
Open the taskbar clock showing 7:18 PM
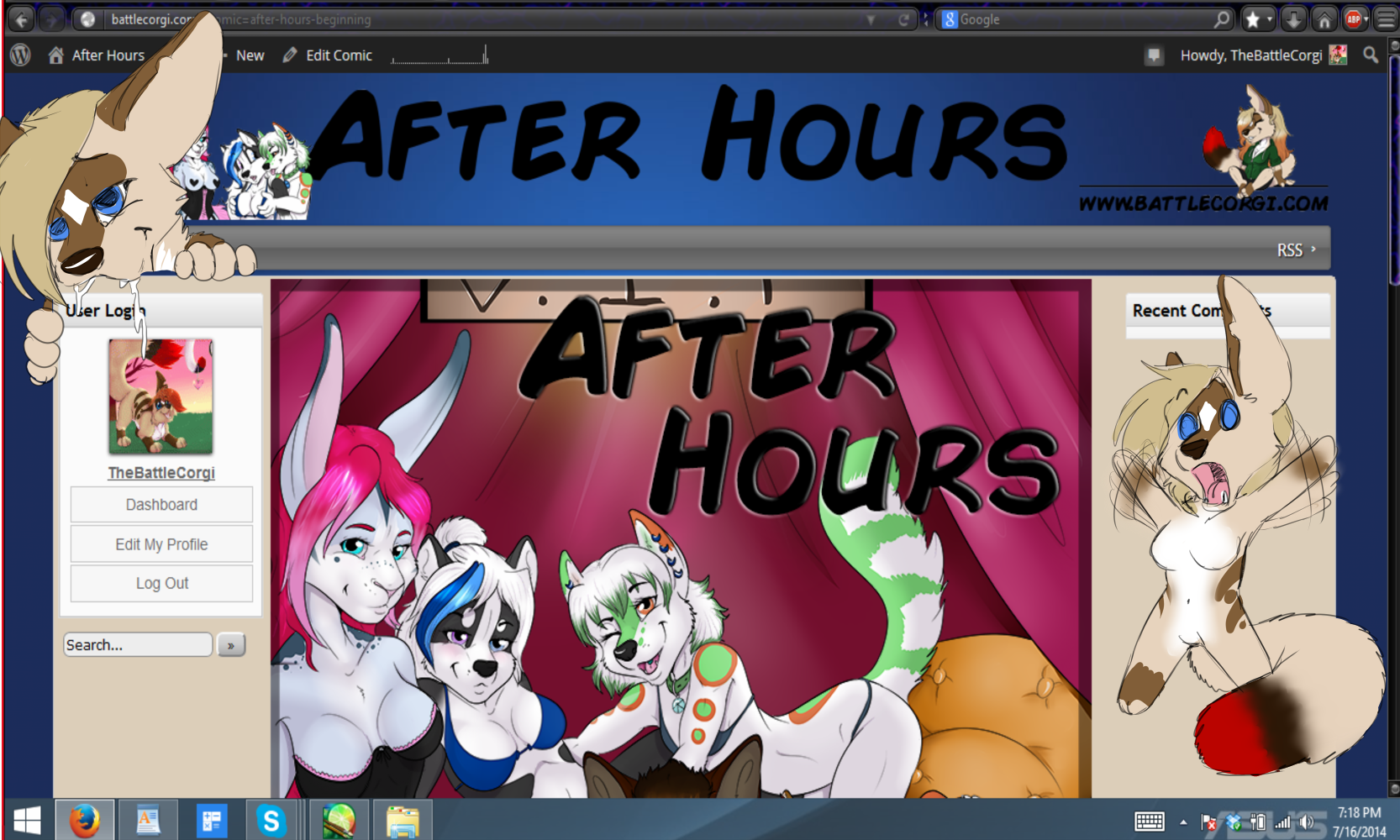click(1360, 822)
